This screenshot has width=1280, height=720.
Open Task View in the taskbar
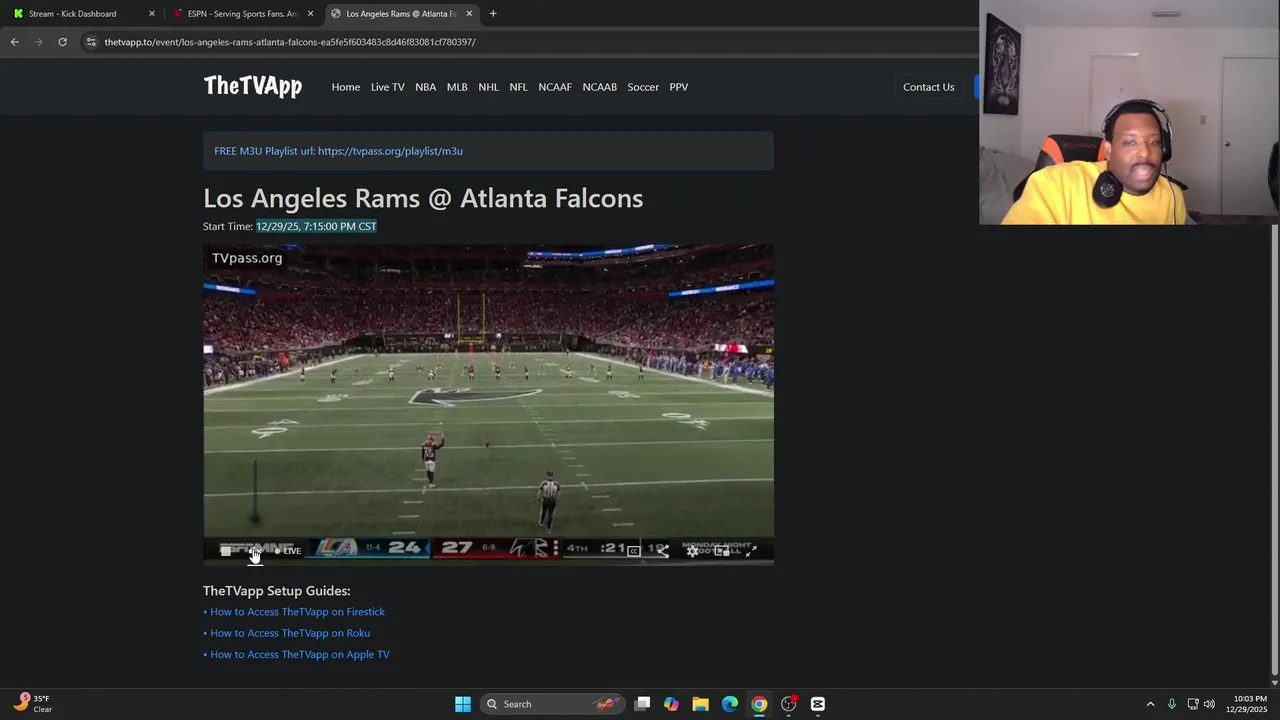coord(642,704)
